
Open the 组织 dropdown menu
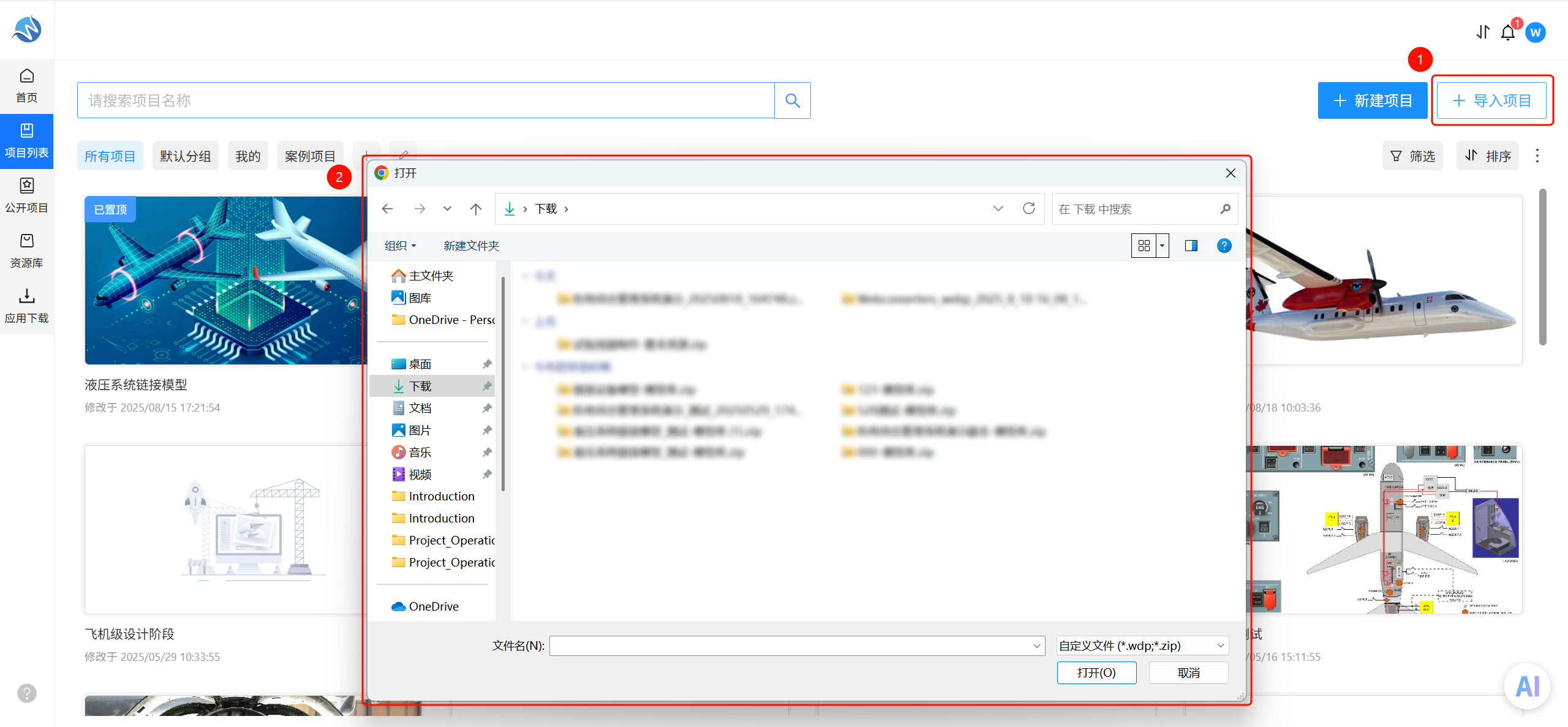click(x=401, y=246)
